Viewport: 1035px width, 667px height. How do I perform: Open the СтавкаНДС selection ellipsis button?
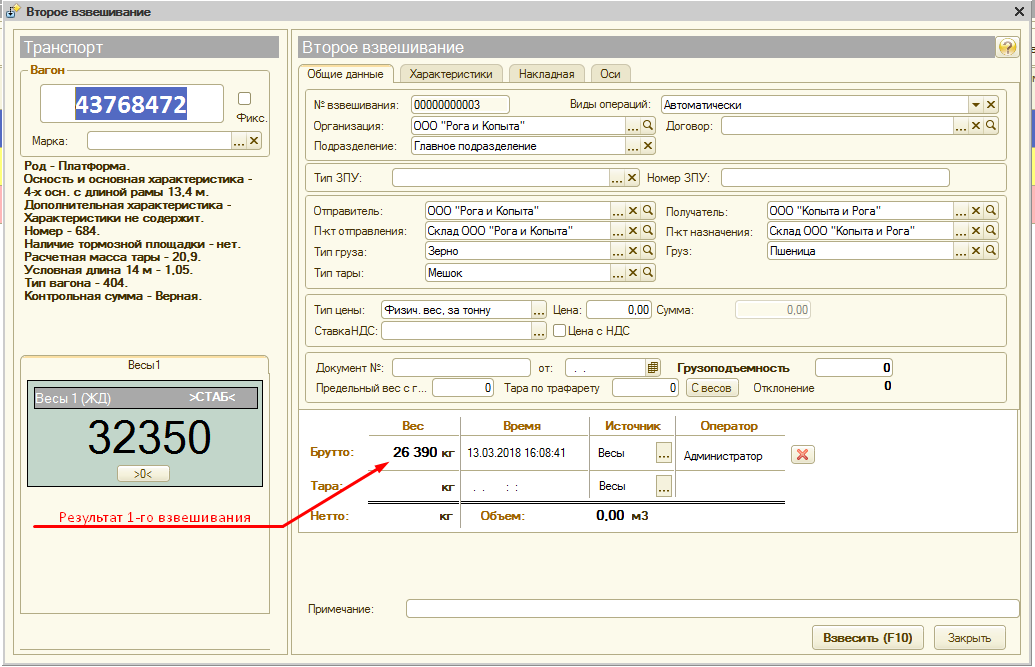[x=539, y=330]
